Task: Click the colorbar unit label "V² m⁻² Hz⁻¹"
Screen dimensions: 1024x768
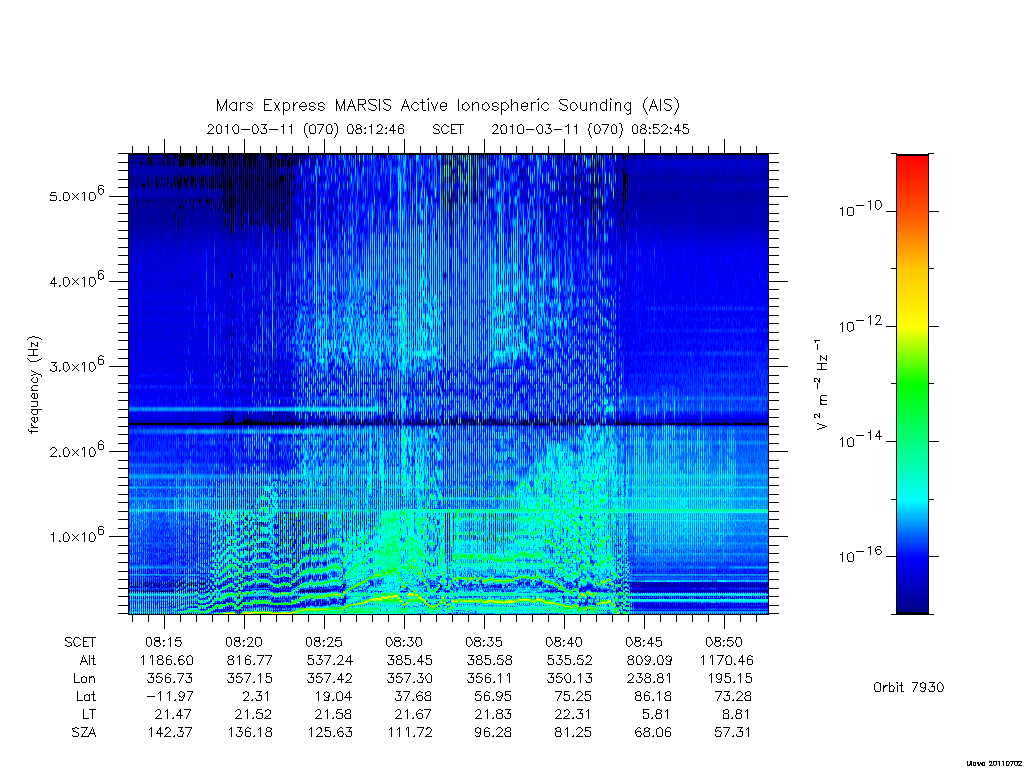Action: click(x=822, y=384)
